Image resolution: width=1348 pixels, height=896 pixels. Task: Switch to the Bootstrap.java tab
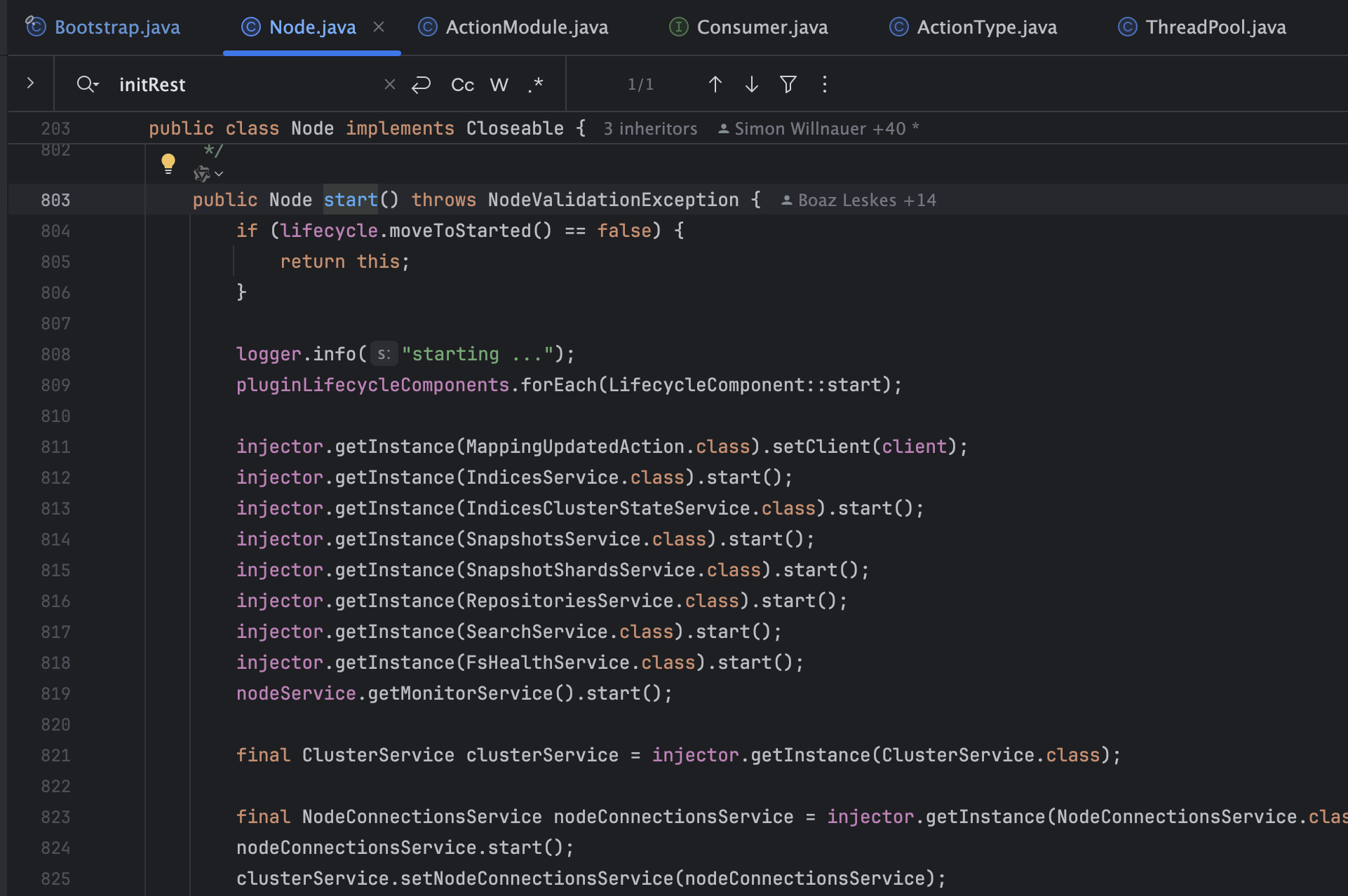[x=103, y=27]
